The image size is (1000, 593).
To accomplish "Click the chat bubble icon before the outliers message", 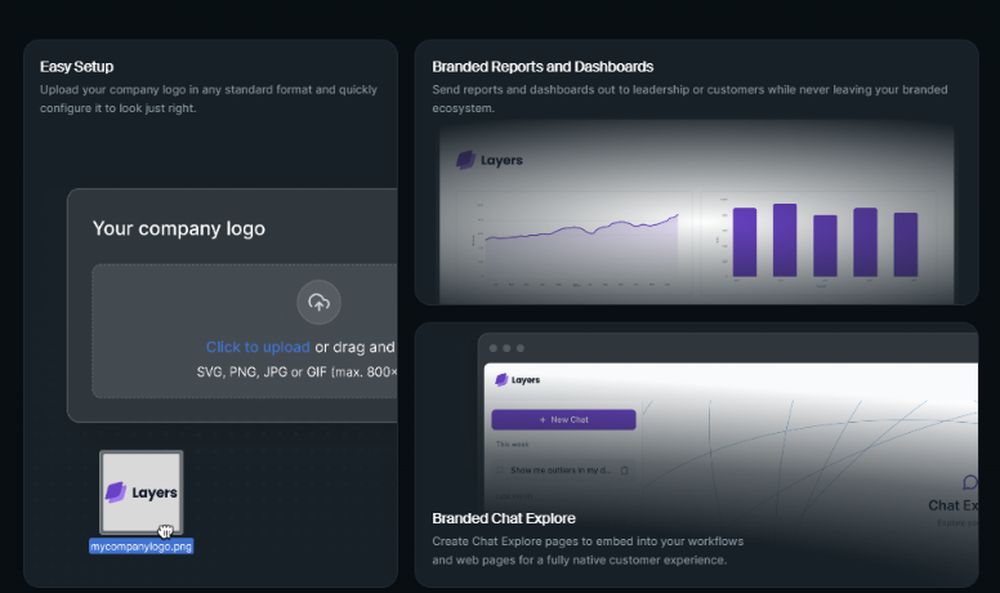I will [x=500, y=470].
